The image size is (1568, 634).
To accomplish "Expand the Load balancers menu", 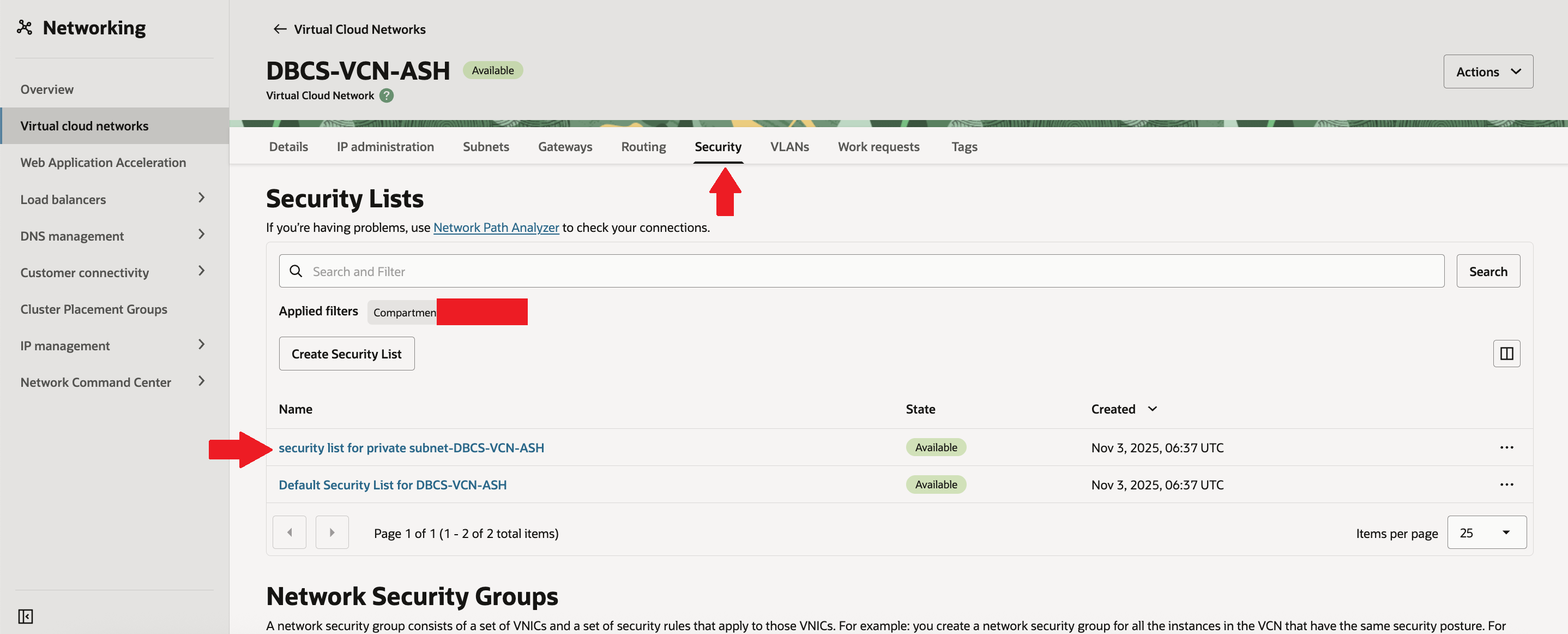I will (x=202, y=198).
